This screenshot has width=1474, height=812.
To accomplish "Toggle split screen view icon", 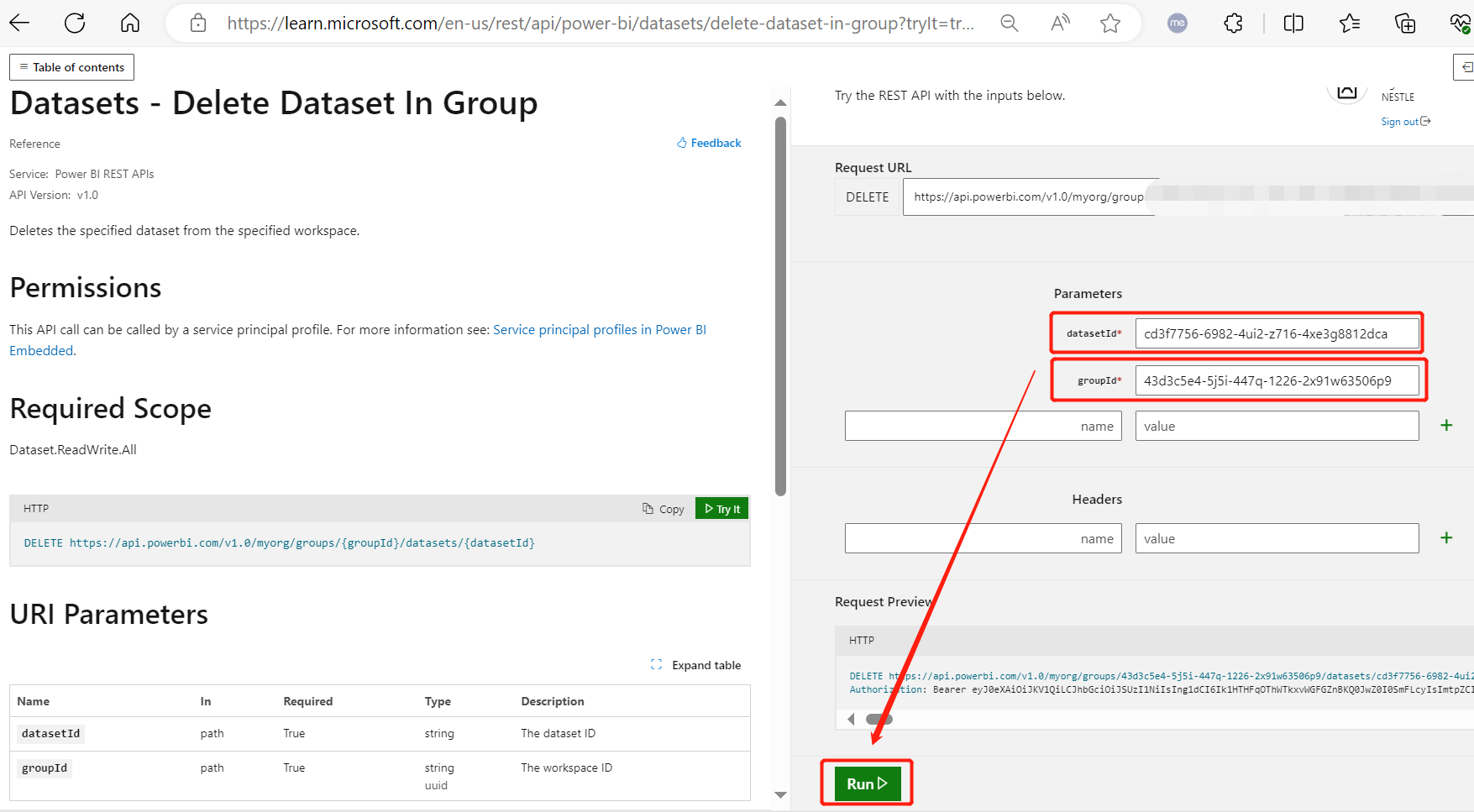I will 1293,24.
